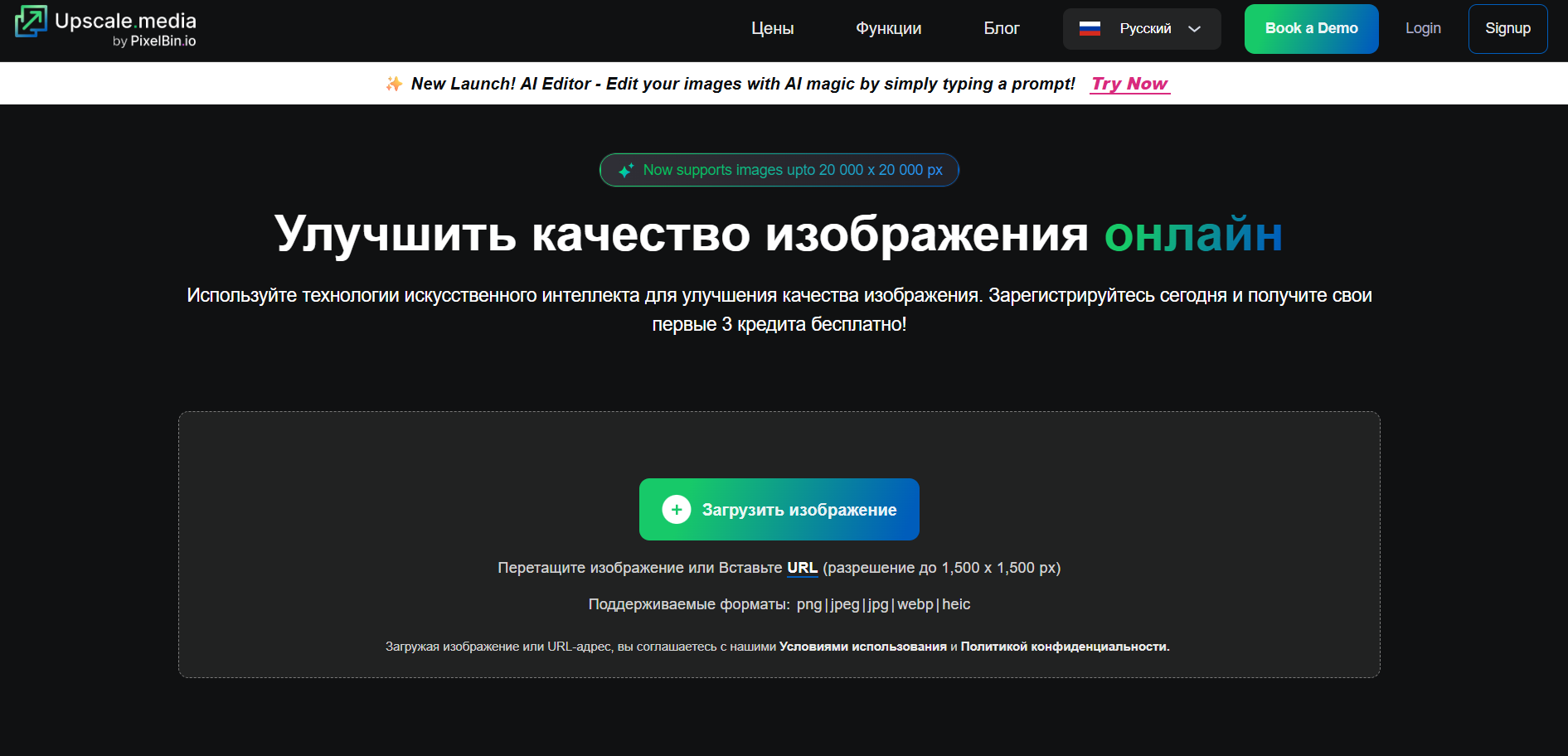Viewport: 1568px width, 756px height.
Task: Click the star icon in the supports badge
Action: (x=626, y=170)
